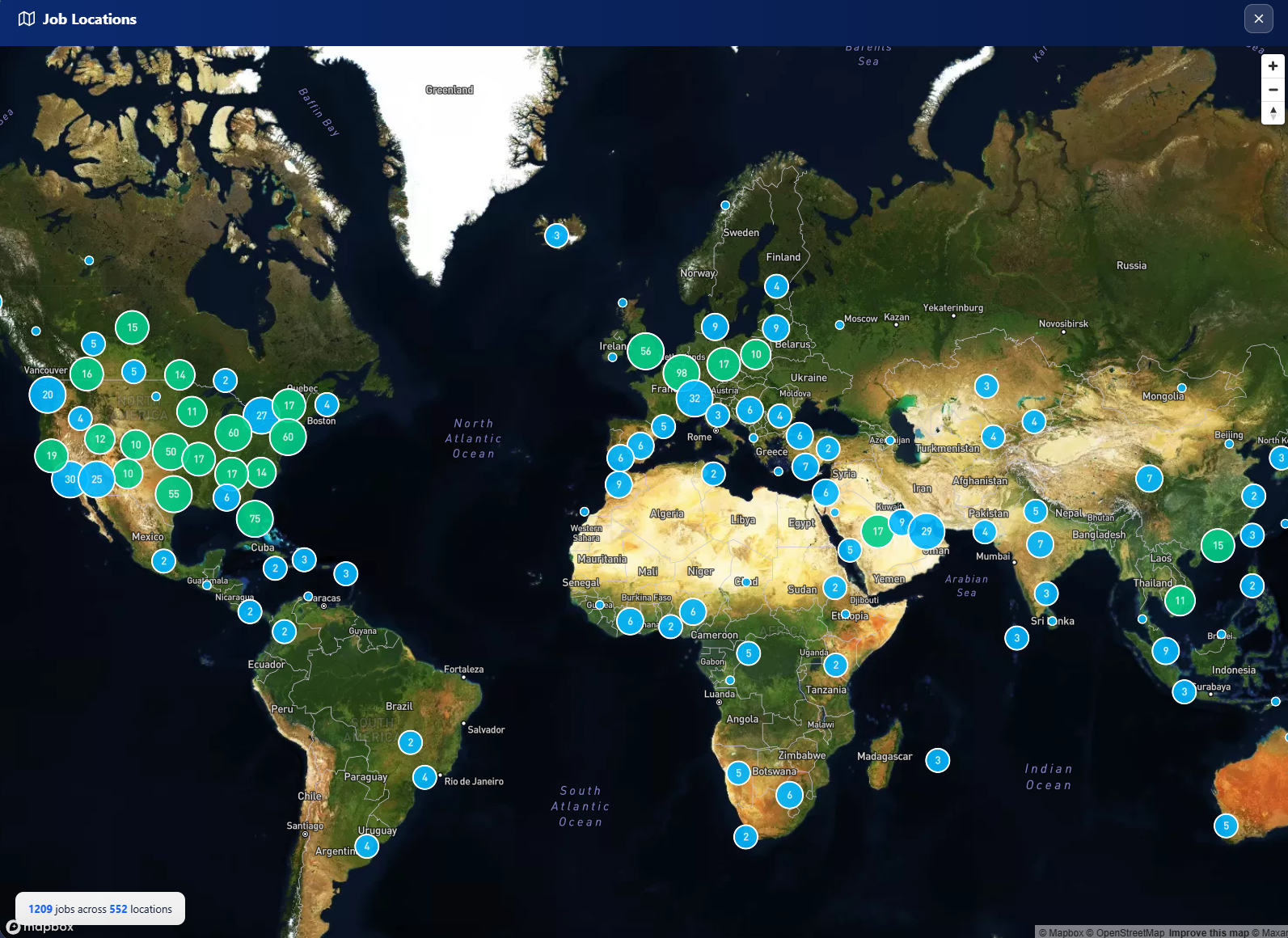
Task: Select the 30-job cluster marker
Action: click(70, 479)
